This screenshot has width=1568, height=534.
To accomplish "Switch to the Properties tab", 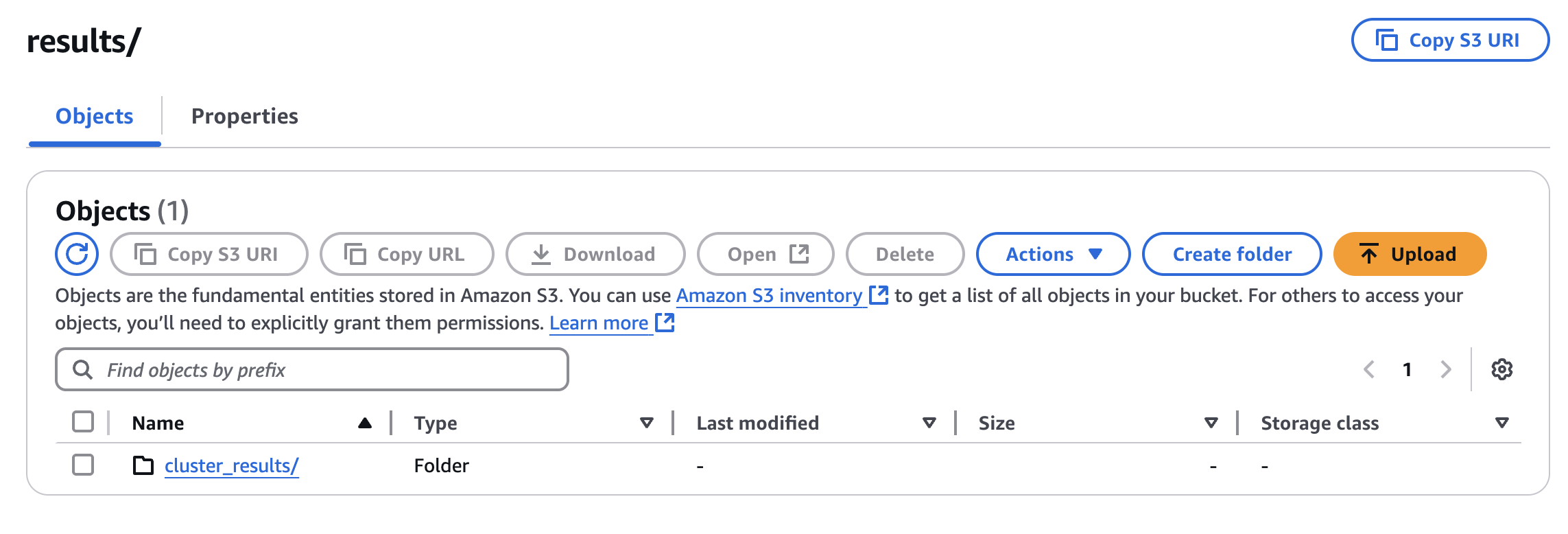I will click(244, 116).
